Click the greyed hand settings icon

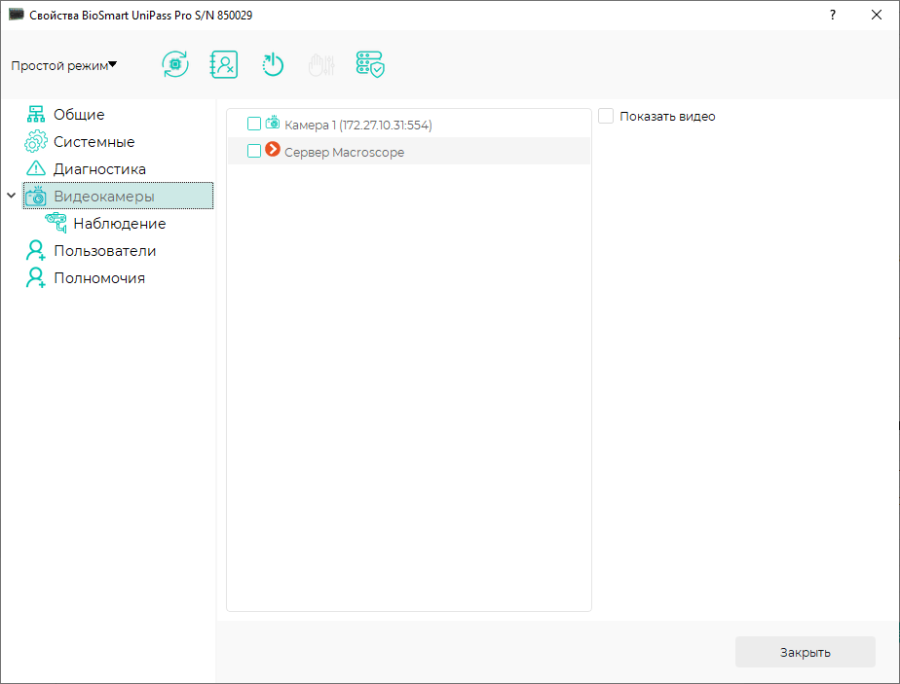[321, 65]
